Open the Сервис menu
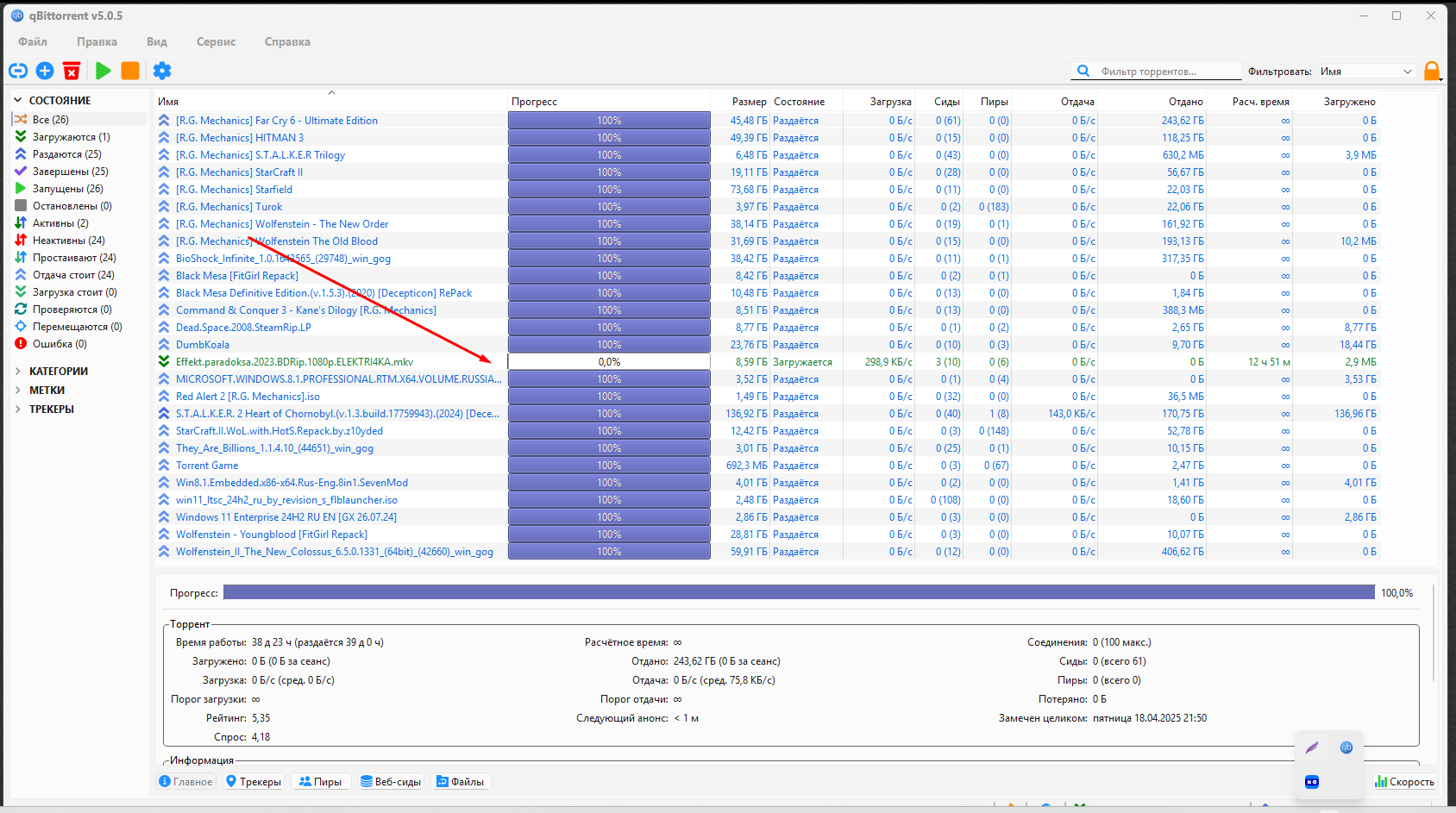1456x813 pixels. (x=216, y=41)
